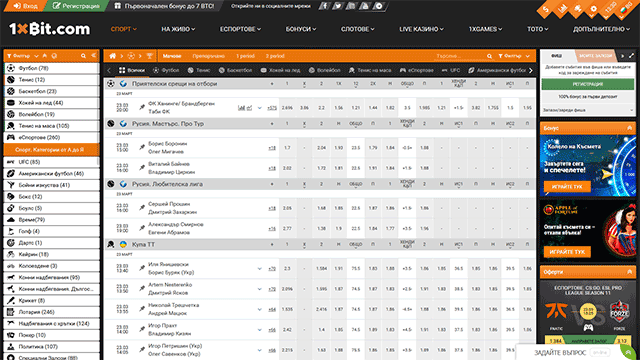This screenshot has height=360, width=640.
Task: Select the Всички sports tab
Action: coord(132,70)
